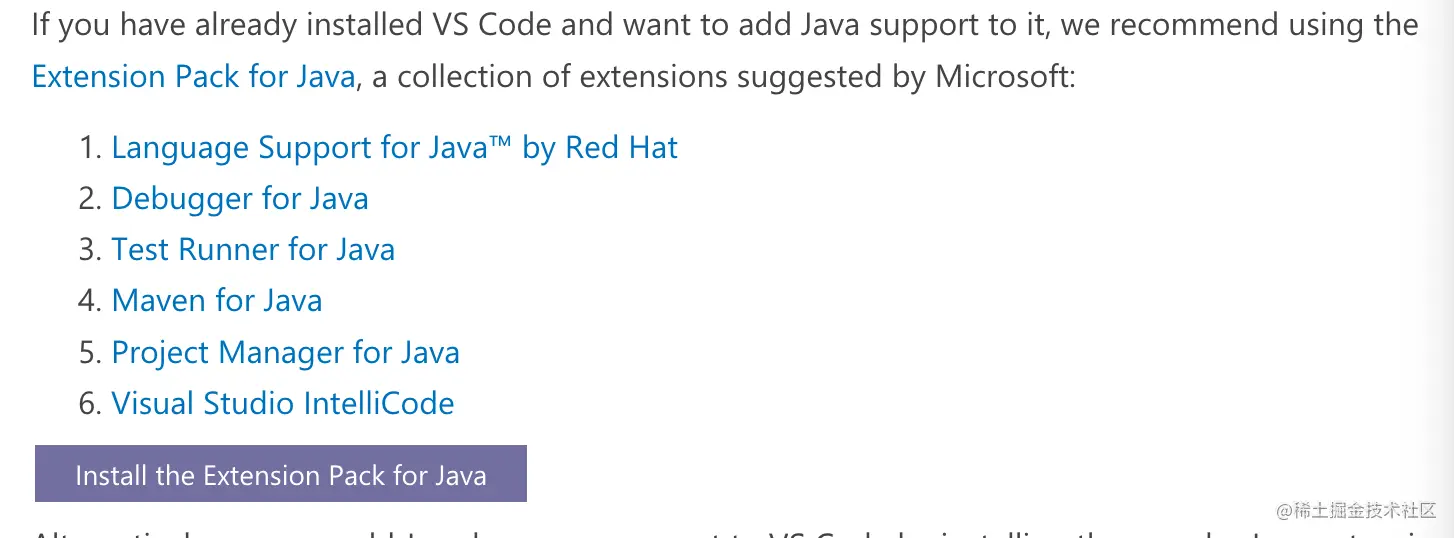The width and height of the screenshot is (1454, 538).
Task: Open the Extension Pack for Java link
Action: (x=193, y=77)
